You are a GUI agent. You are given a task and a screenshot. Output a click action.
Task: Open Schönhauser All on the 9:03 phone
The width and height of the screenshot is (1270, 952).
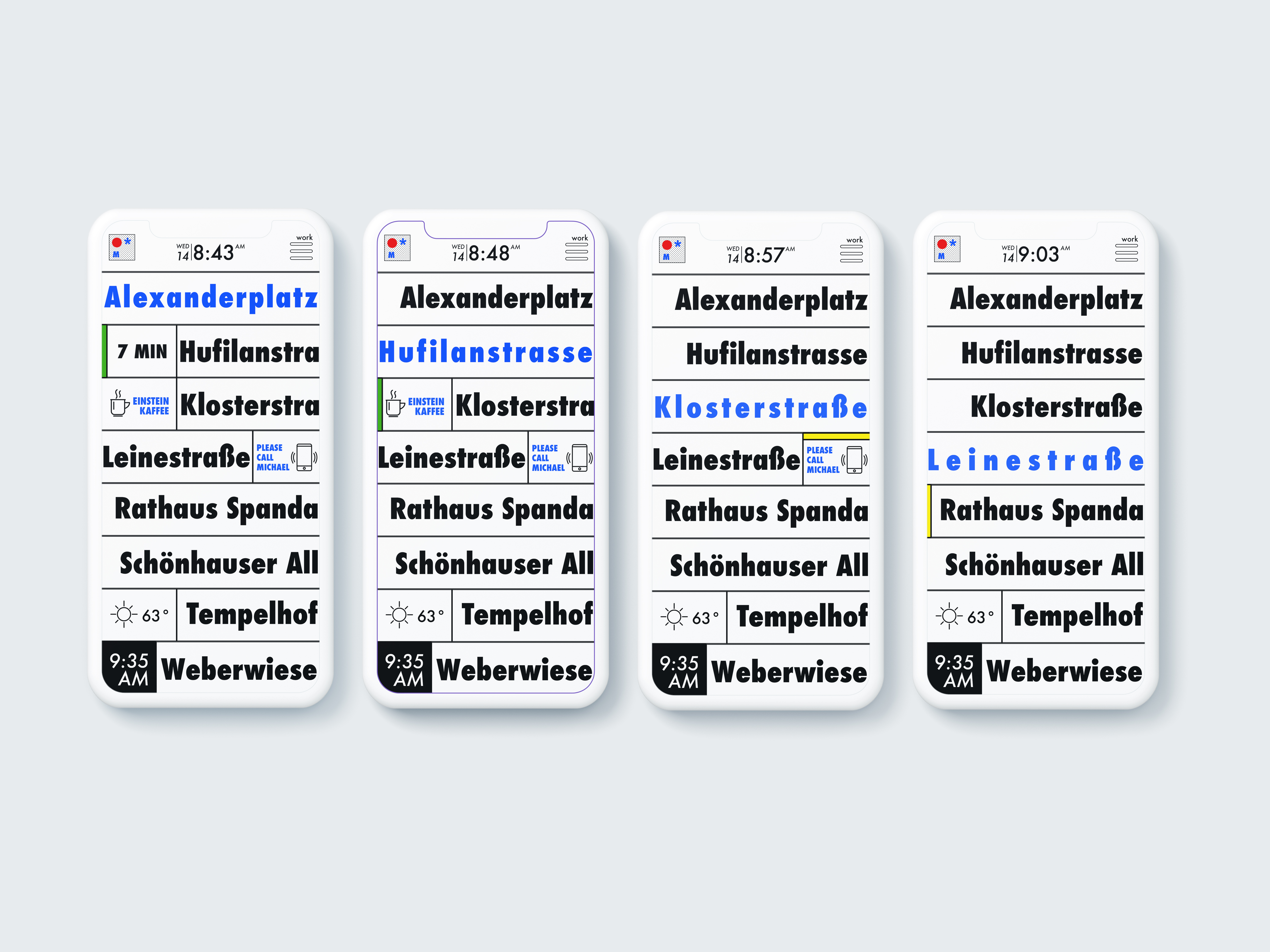[1036, 564]
